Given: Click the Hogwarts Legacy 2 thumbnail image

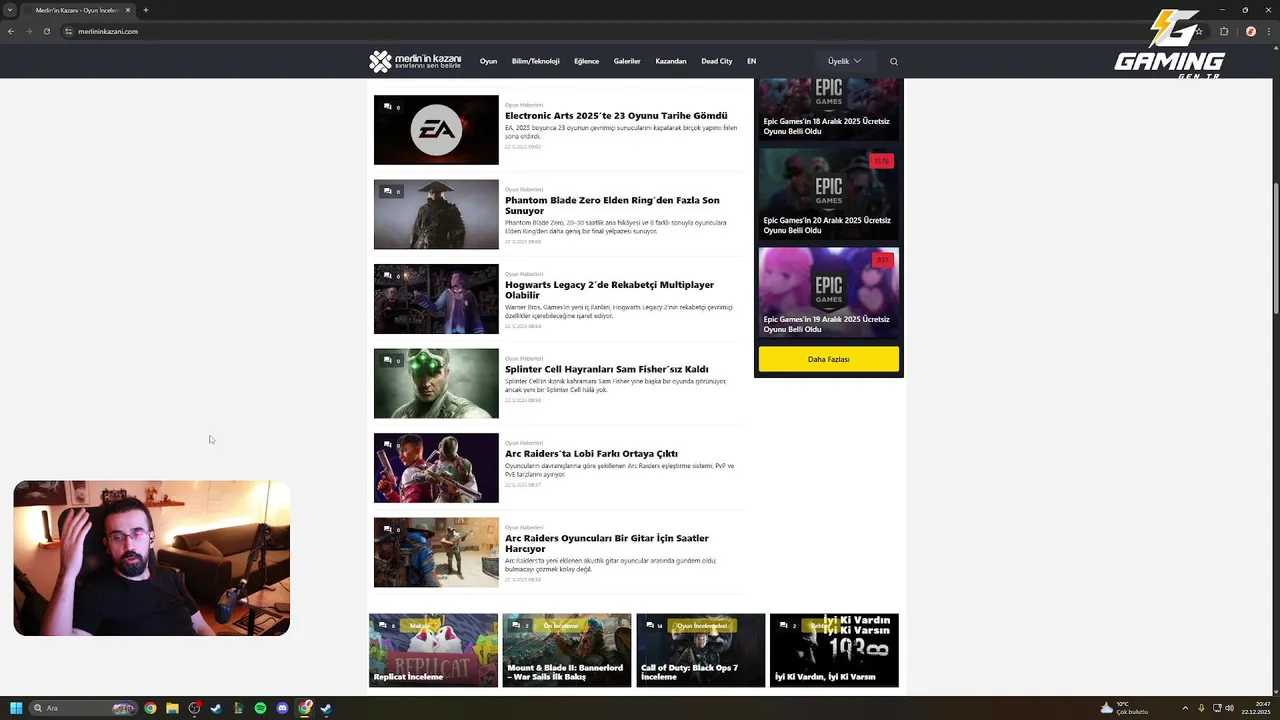Looking at the screenshot, I should tap(436, 299).
